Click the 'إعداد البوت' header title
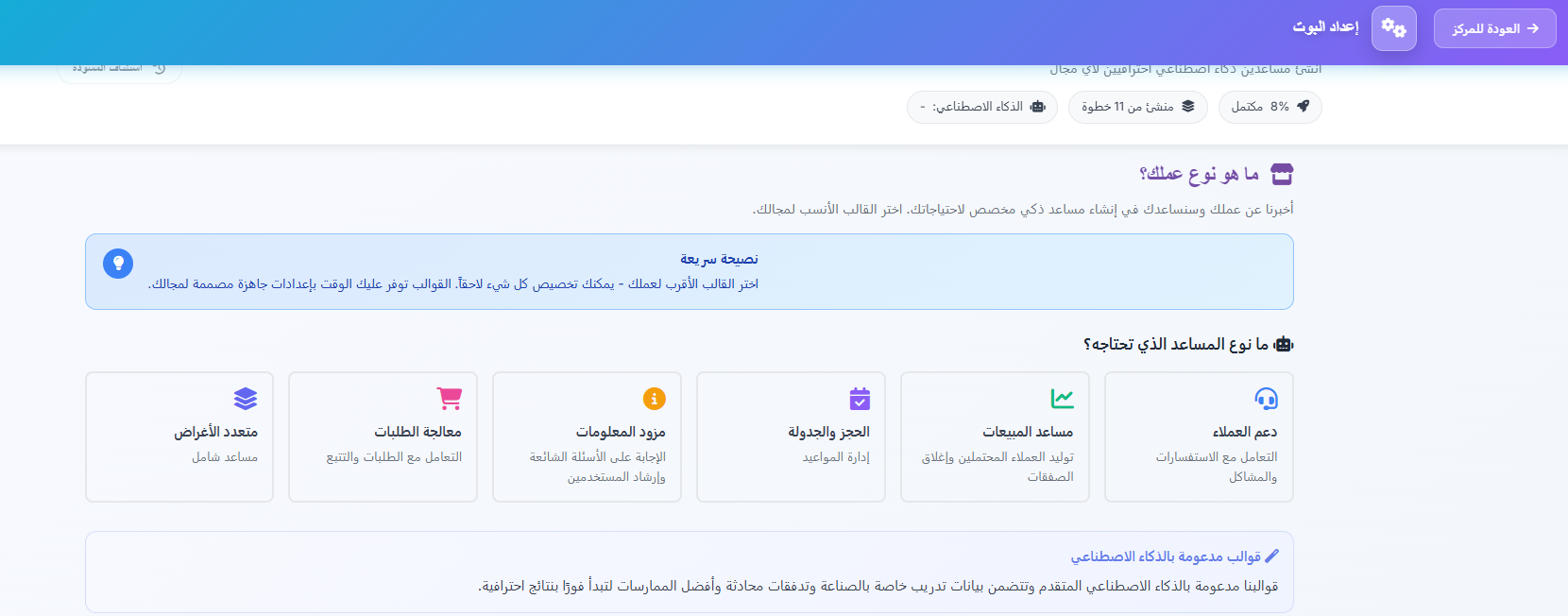Viewport: 1568px width, 616px height. click(x=1325, y=27)
